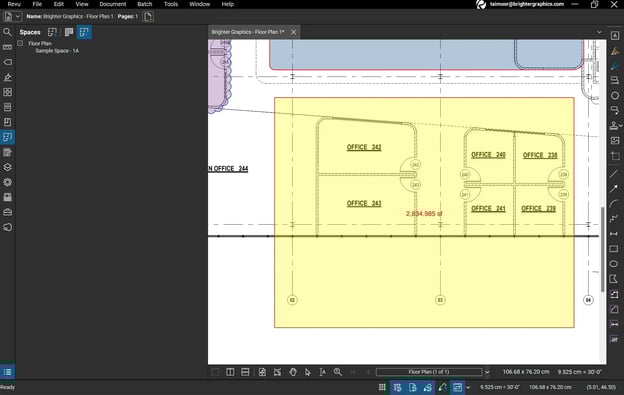Click the Floor Plan (1 of 1) page field

pyautogui.click(x=429, y=372)
